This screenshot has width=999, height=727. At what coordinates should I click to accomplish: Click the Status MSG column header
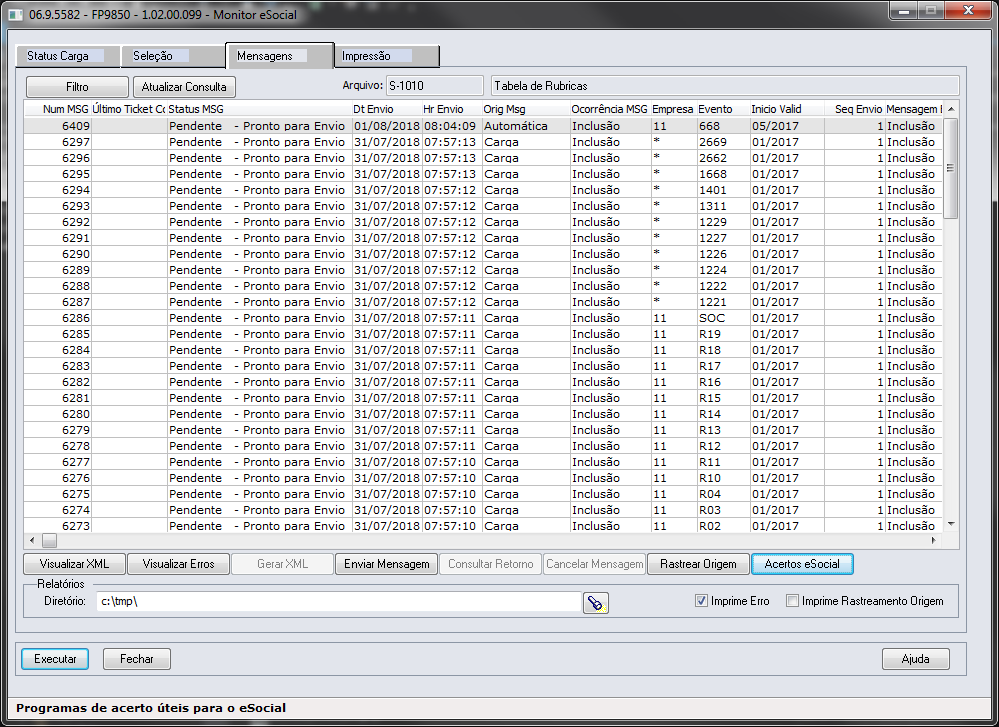pos(260,109)
